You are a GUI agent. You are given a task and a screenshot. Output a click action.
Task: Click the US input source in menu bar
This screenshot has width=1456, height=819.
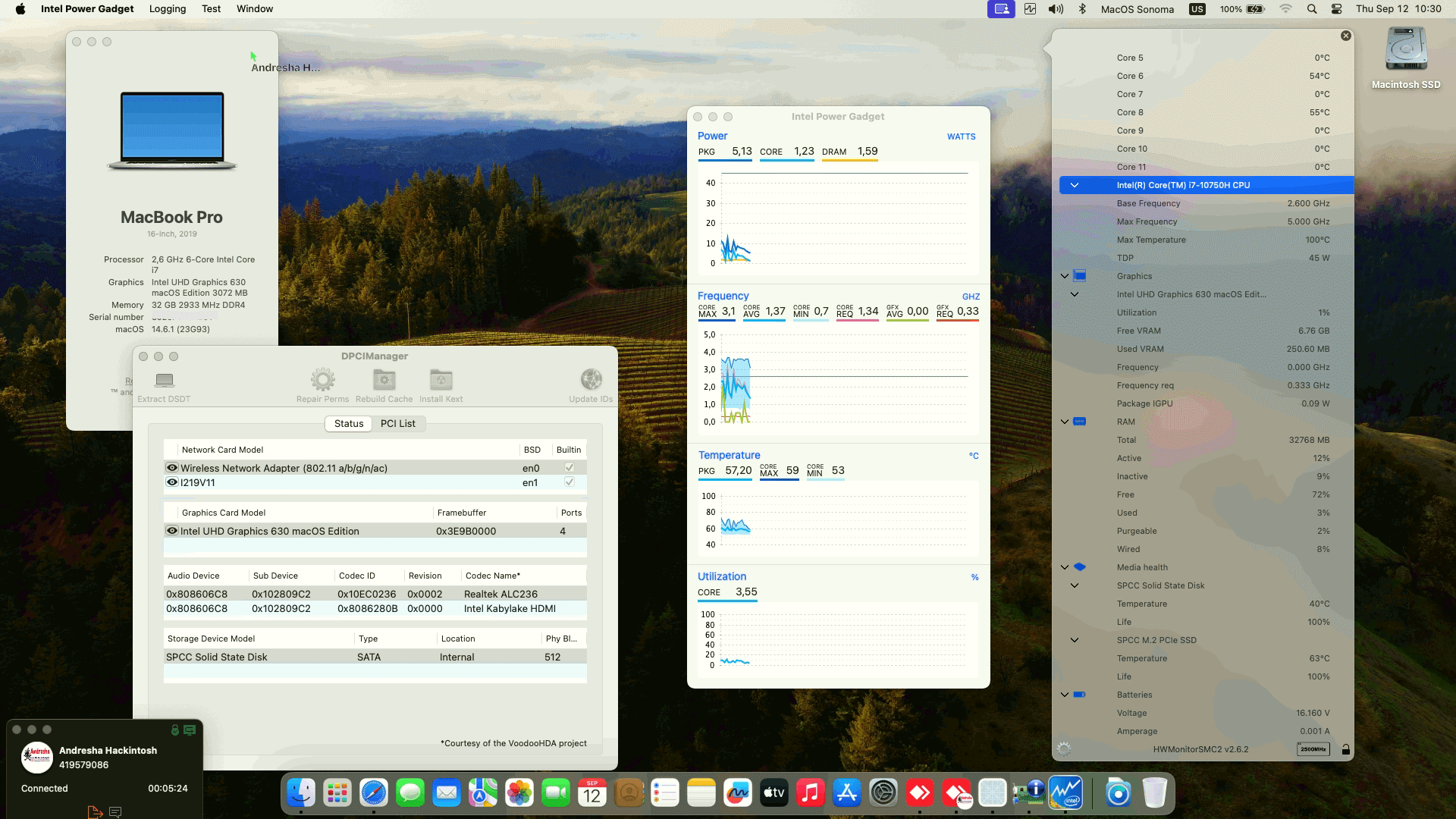tap(1197, 9)
